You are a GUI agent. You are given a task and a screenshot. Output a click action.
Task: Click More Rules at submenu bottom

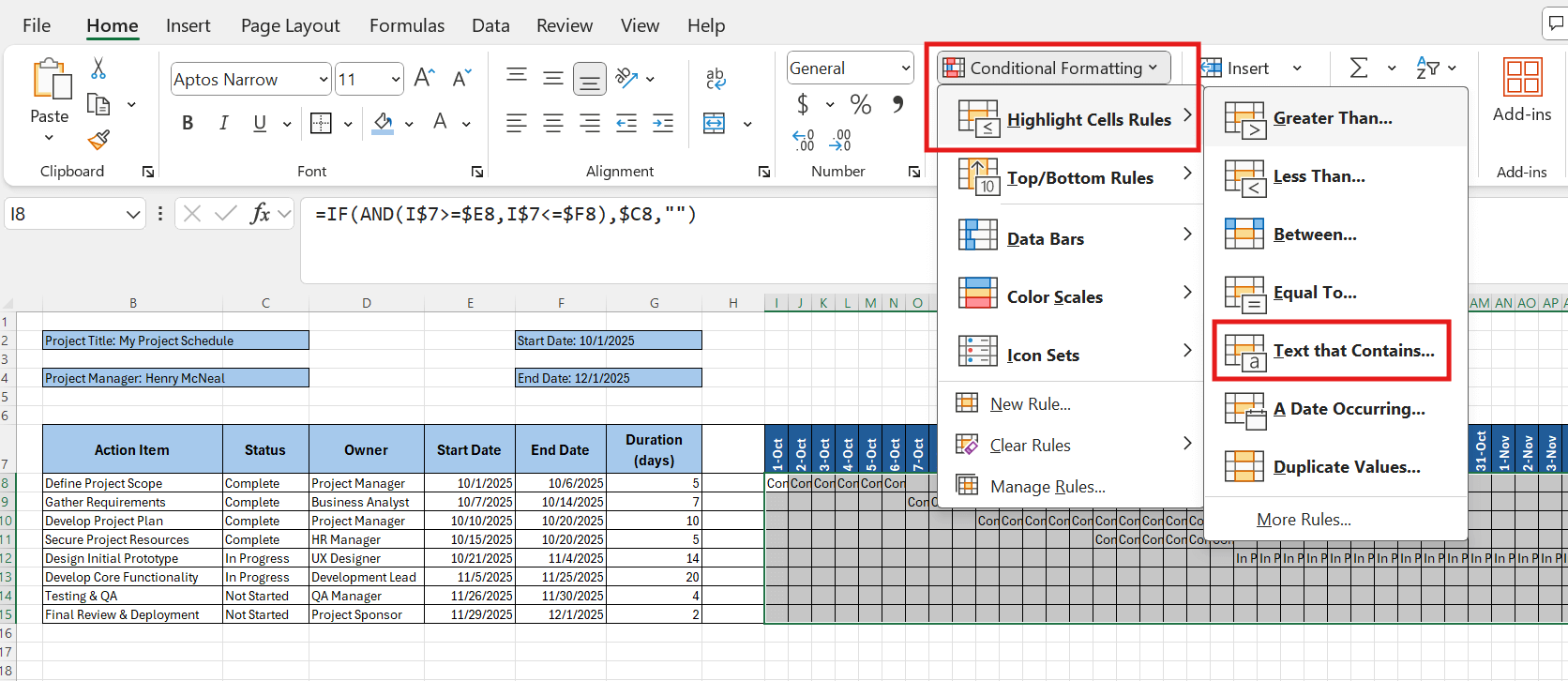pos(1304,520)
